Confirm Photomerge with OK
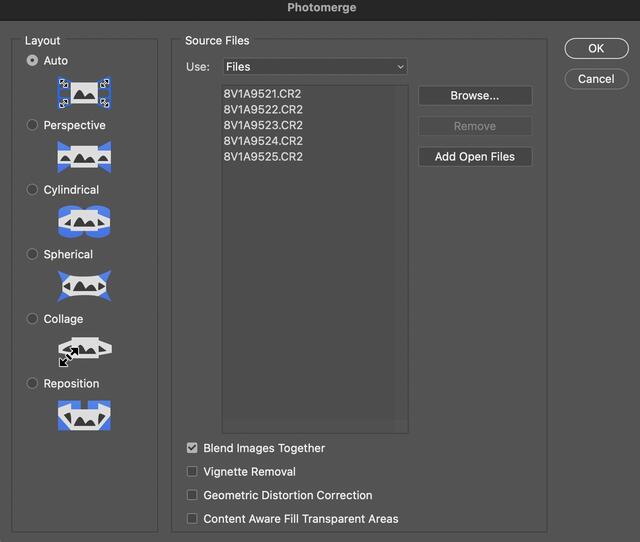Image resolution: width=640 pixels, height=542 pixels. point(596,48)
